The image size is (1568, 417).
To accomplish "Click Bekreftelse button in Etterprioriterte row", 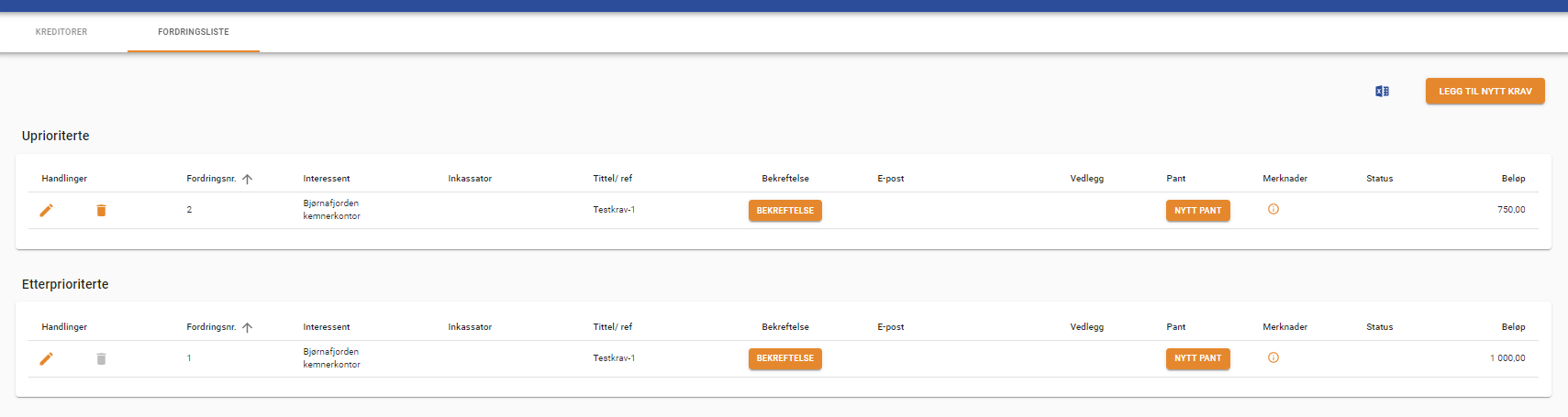I will click(784, 358).
